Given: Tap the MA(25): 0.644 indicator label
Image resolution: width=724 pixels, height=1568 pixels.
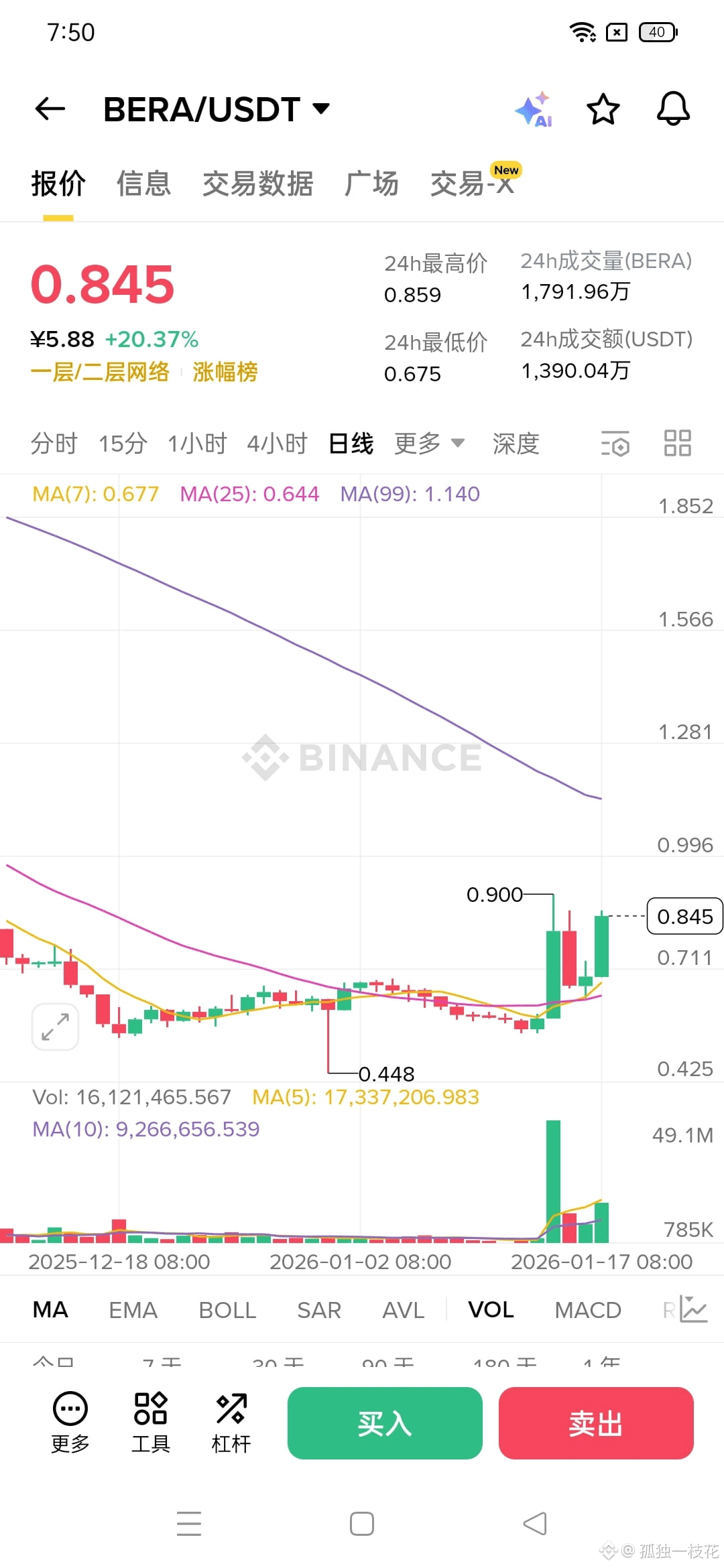Looking at the screenshot, I should (249, 494).
